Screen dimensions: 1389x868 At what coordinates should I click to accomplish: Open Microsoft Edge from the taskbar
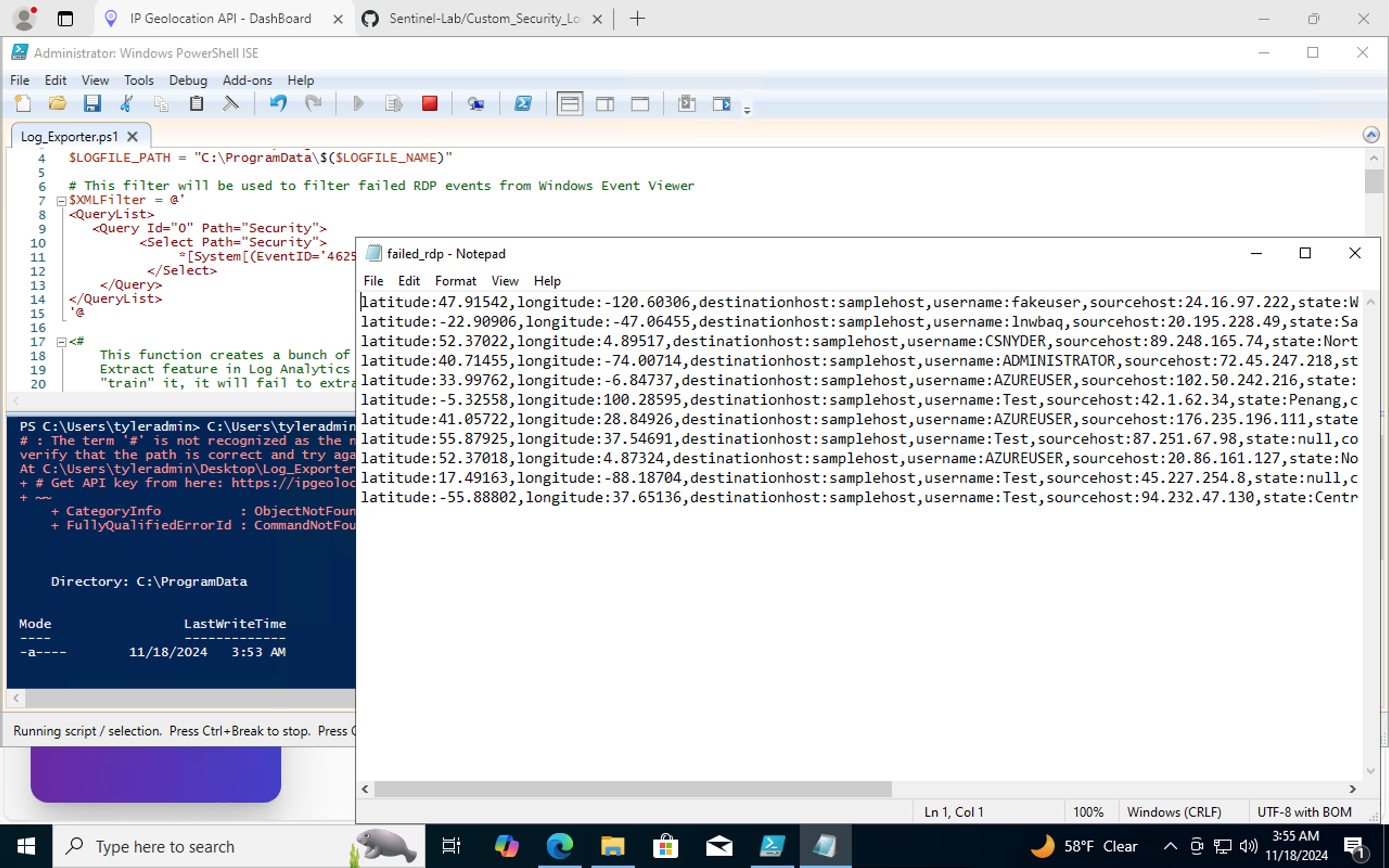(559, 846)
